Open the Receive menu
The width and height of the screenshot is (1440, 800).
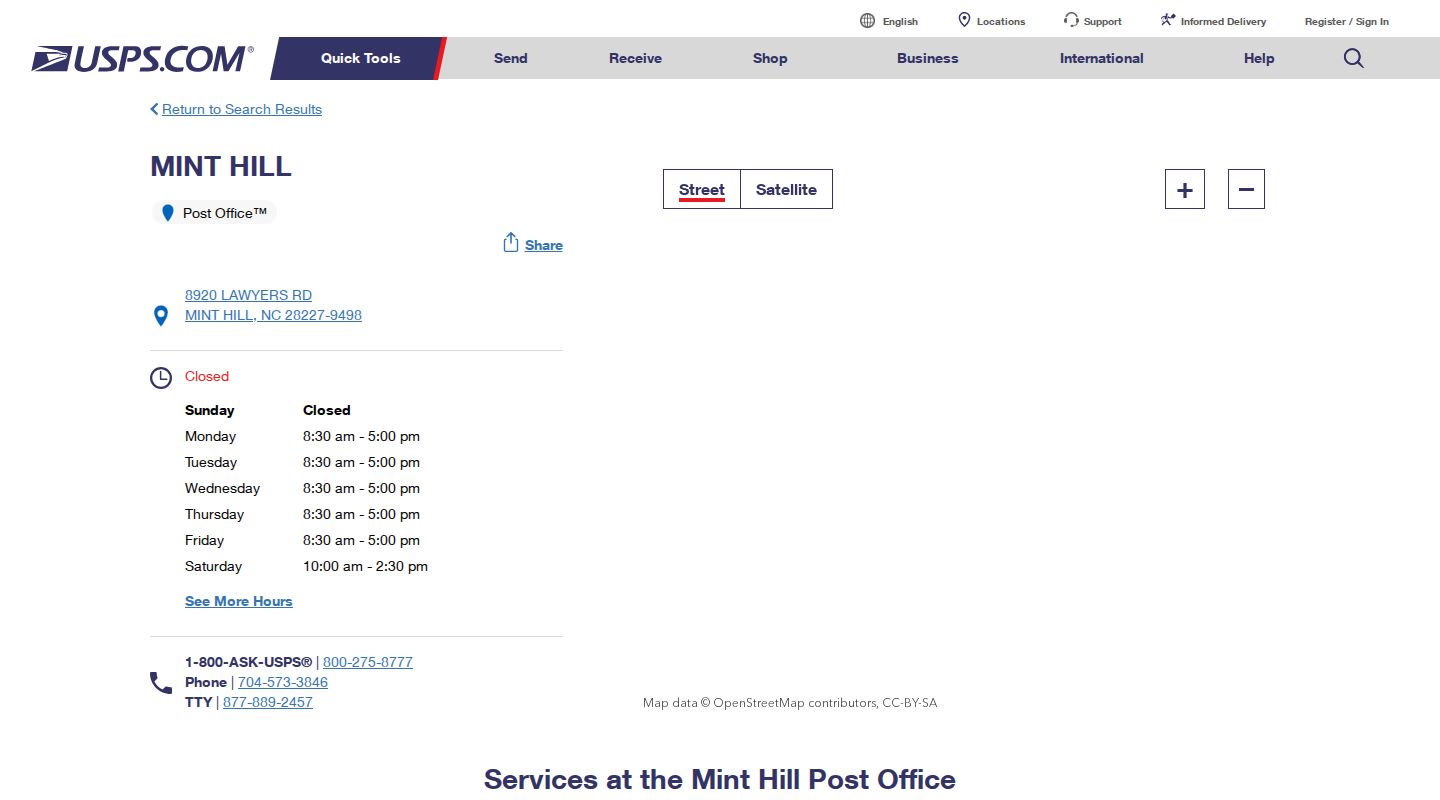(635, 58)
